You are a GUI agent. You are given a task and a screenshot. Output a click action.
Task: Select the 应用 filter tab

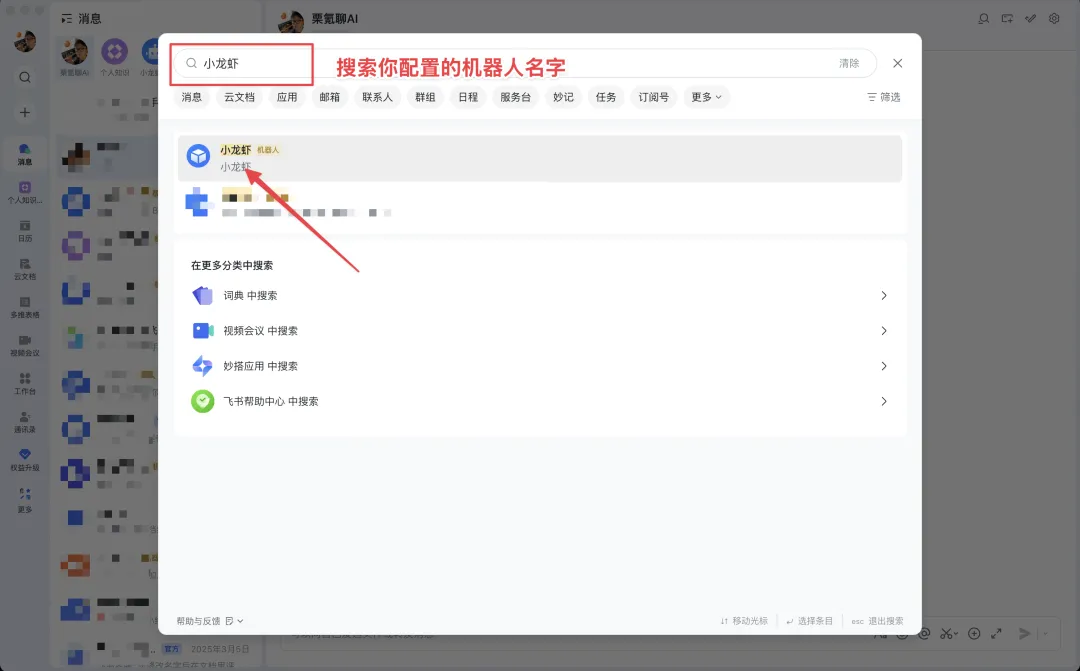(x=287, y=97)
